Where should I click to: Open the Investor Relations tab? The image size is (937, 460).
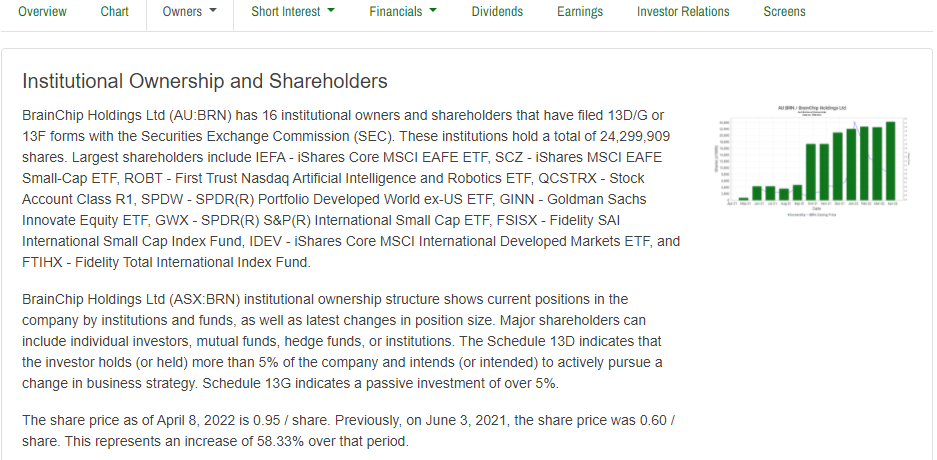click(x=683, y=12)
